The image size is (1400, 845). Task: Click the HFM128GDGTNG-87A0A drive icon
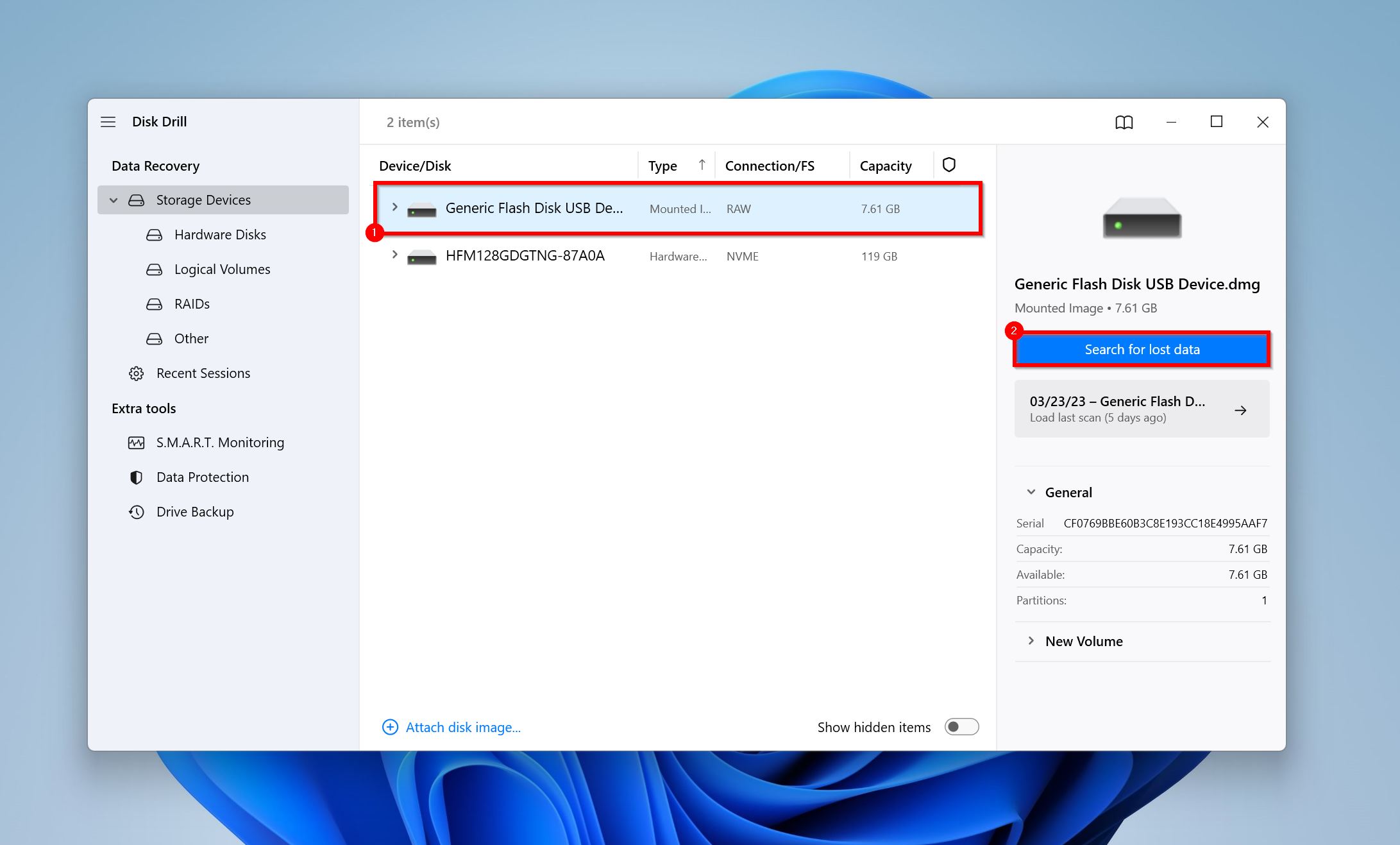pyautogui.click(x=422, y=257)
